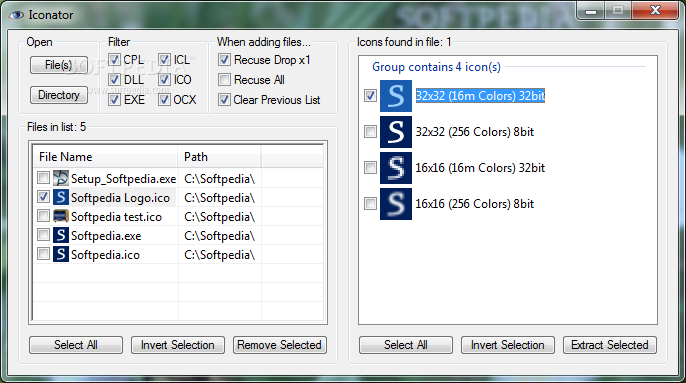
Task: Click the path cell of Softpedia.ico row
Action: [220, 255]
